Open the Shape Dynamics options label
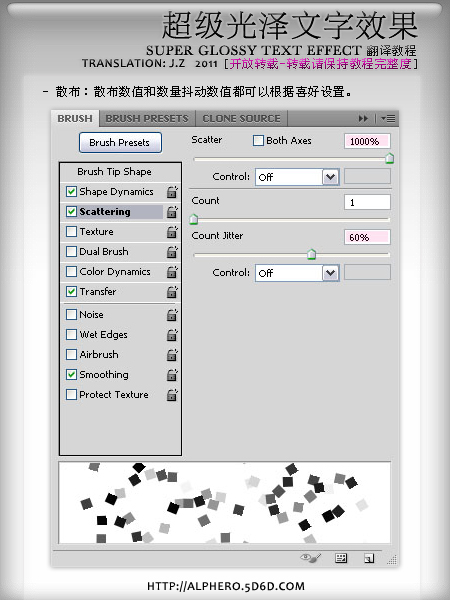The width and height of the screenshot is (450, 600). [x=116, y=192]
